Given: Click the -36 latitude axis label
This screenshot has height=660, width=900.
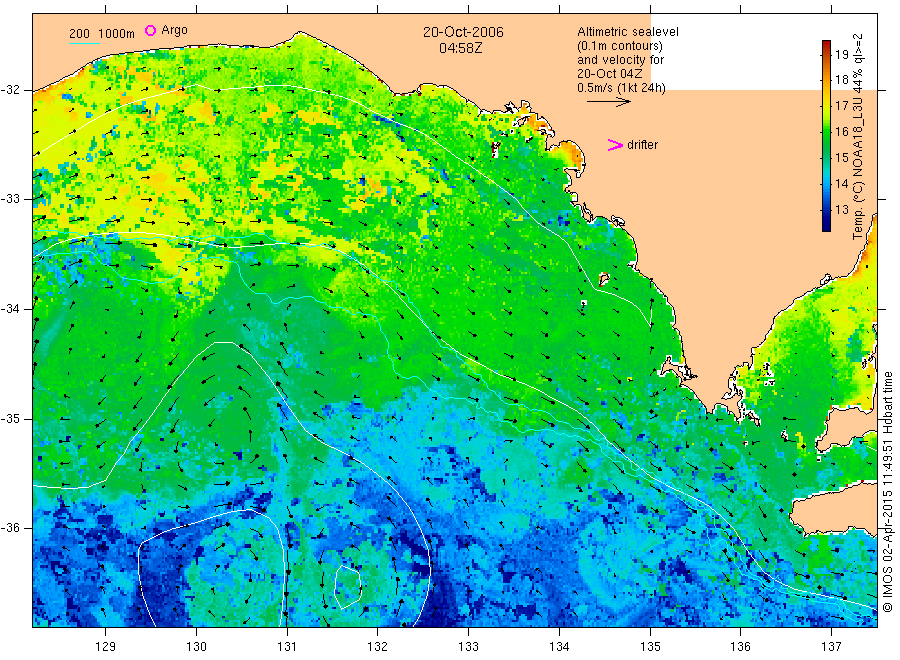Looking at the screenshot, I should click(10, 528).
